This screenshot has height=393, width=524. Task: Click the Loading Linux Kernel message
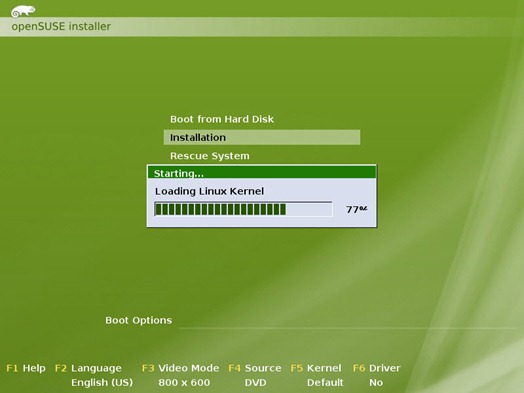209,191
